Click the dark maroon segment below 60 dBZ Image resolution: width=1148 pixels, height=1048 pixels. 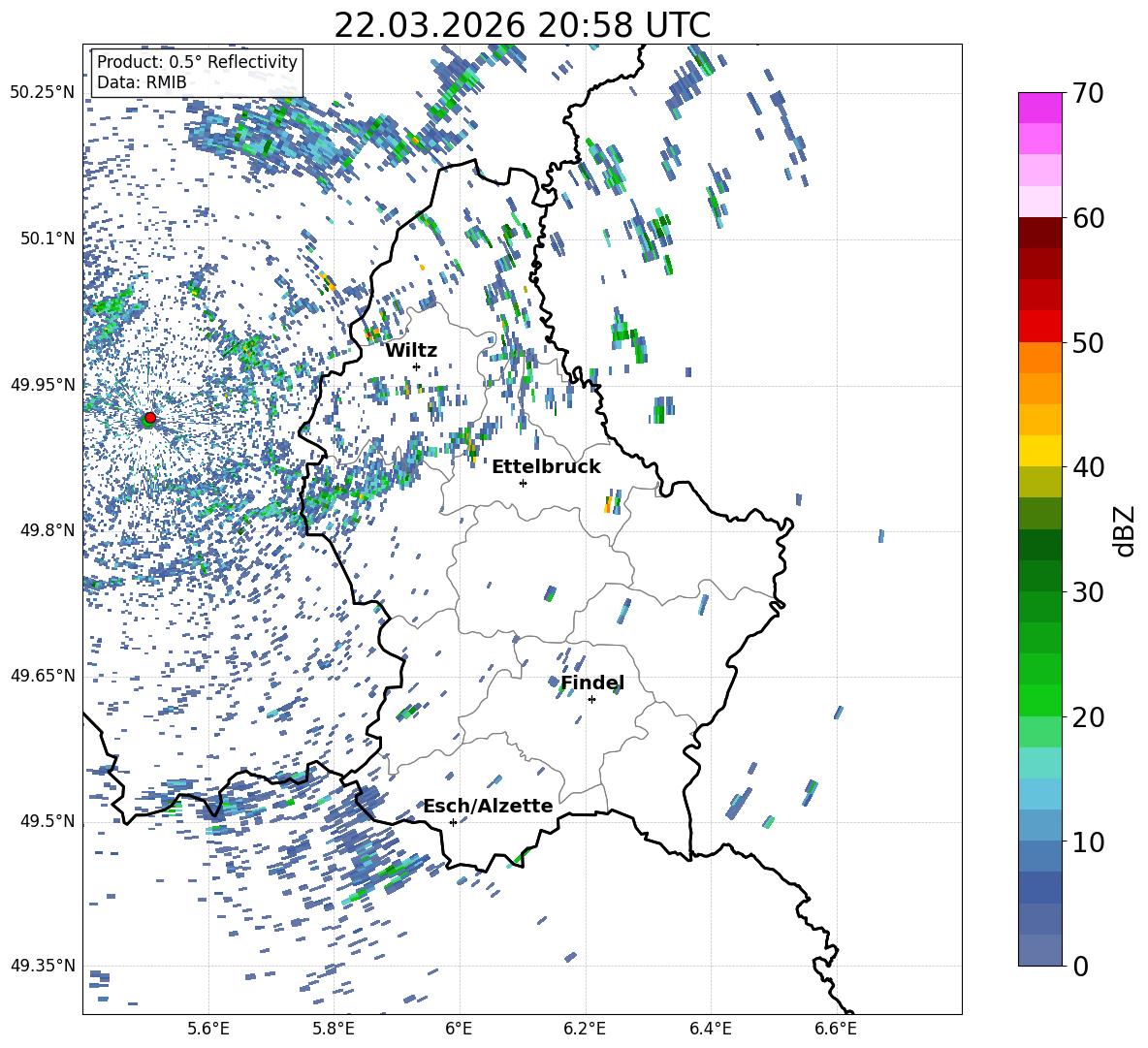click(1040, 233)
